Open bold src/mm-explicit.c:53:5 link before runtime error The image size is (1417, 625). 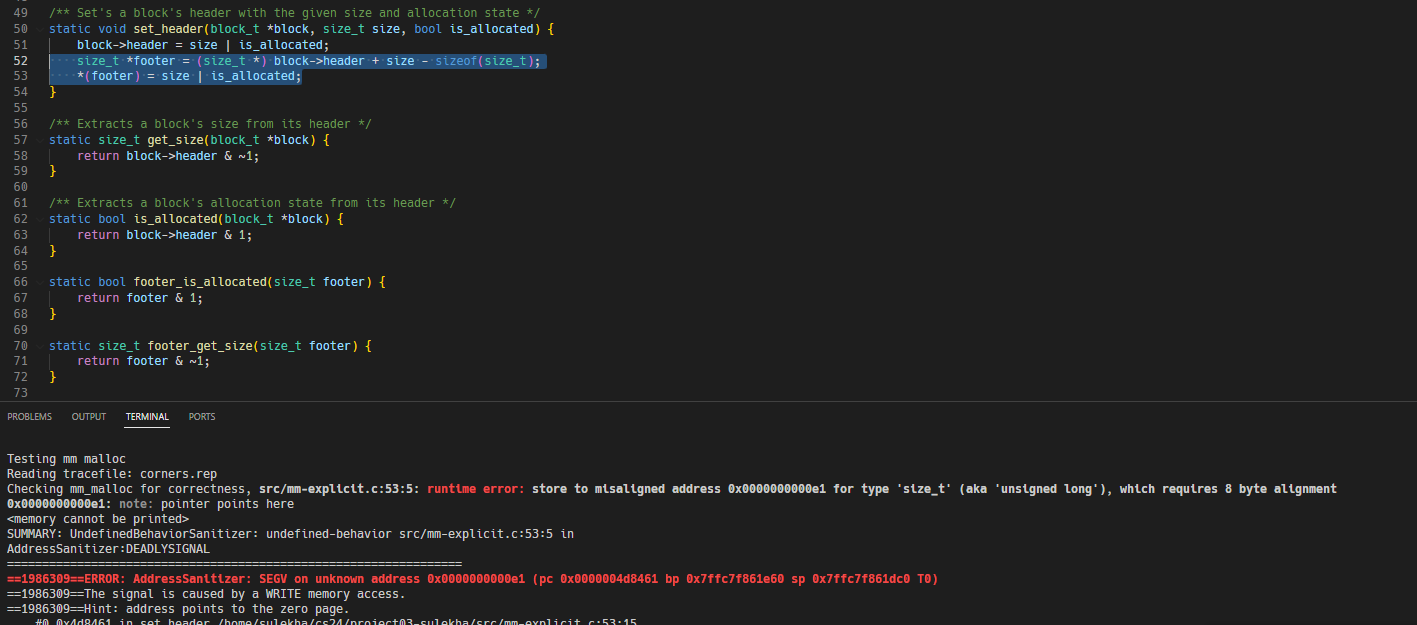point(339,489)
